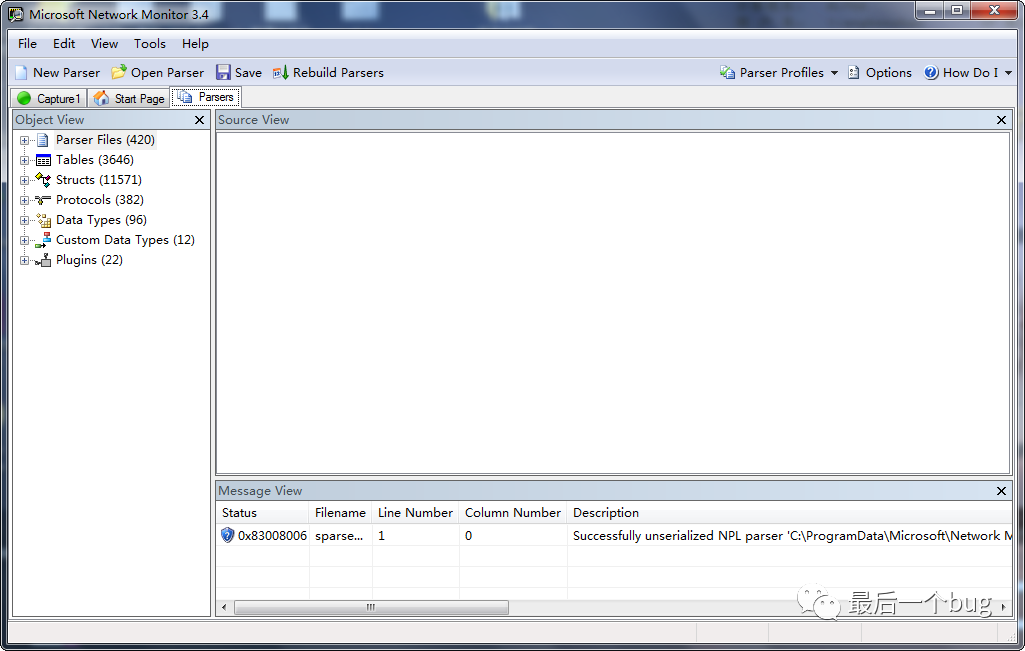Click the Tables grid icon
This screenshot has width=1025, height=651.
click(43, 160)
